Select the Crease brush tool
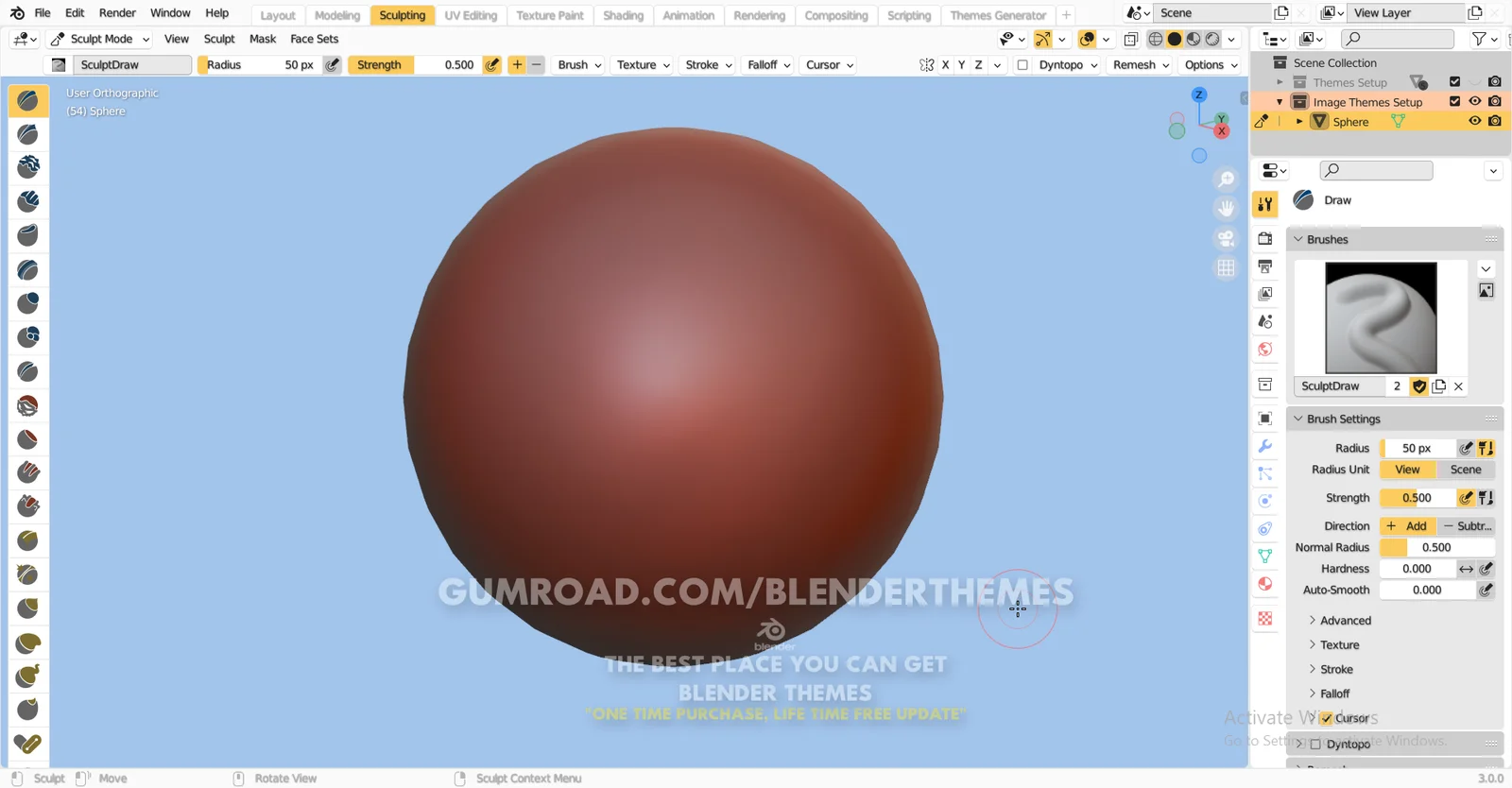This screenshot has width=1512, height=788. (x=28, y=371)
